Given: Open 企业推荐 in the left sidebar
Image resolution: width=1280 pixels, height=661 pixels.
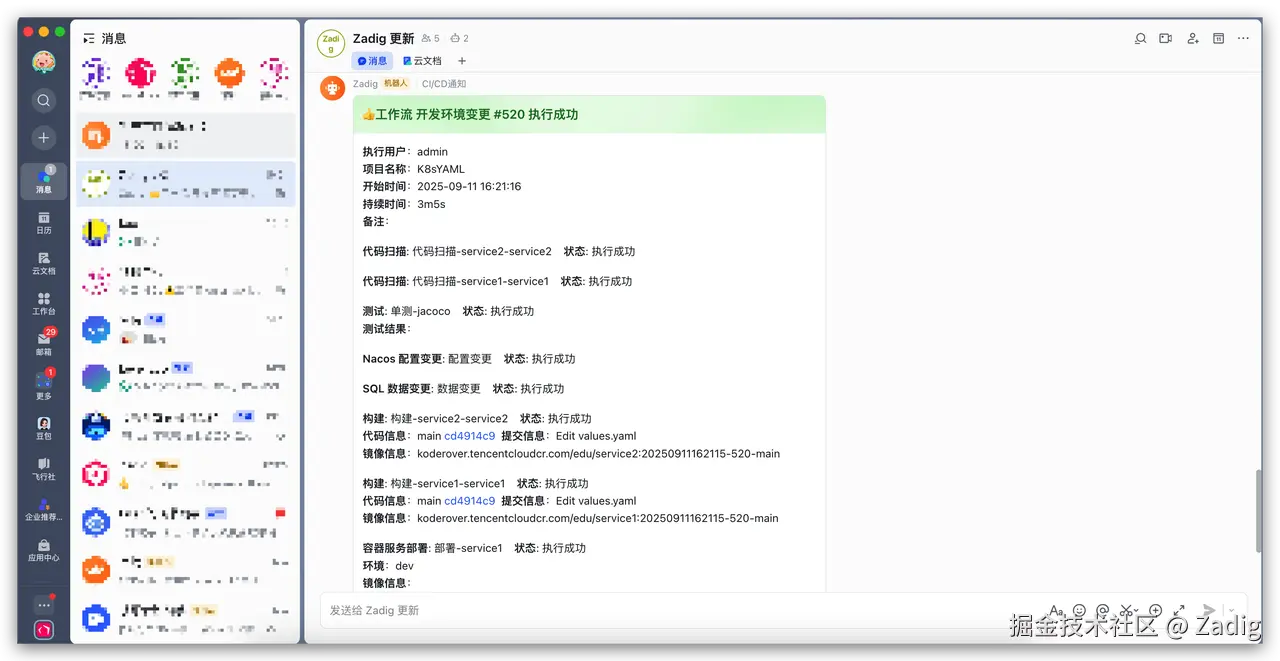Looking at the screenshot, I should pos(43,510).
